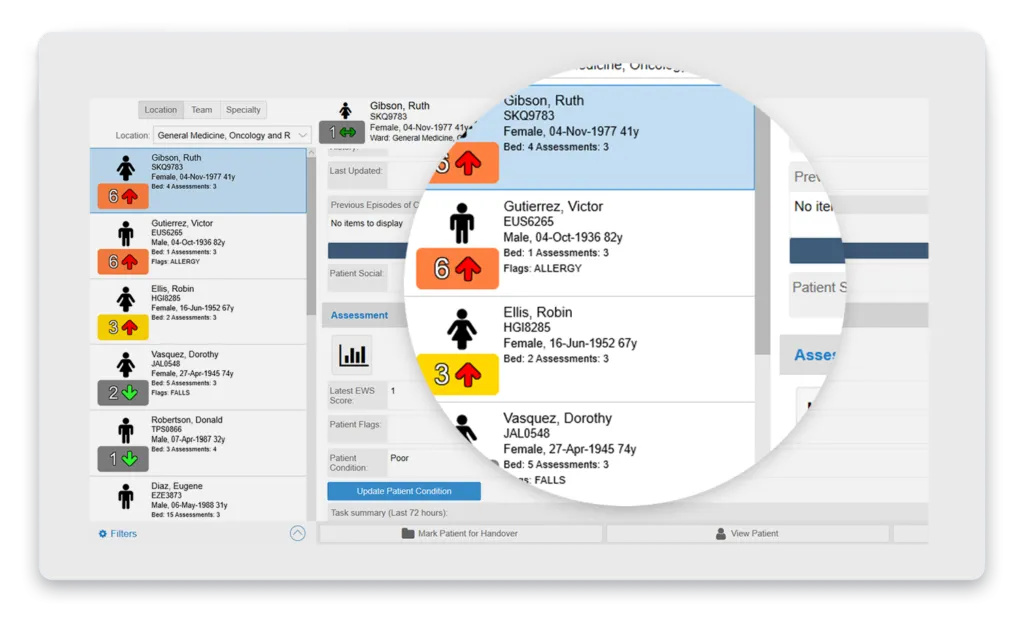The width and height of the screenshot is (1024, 630).
Task: Click the folder icon on Mark Patient for Handover
Action: tap(408, 533)
